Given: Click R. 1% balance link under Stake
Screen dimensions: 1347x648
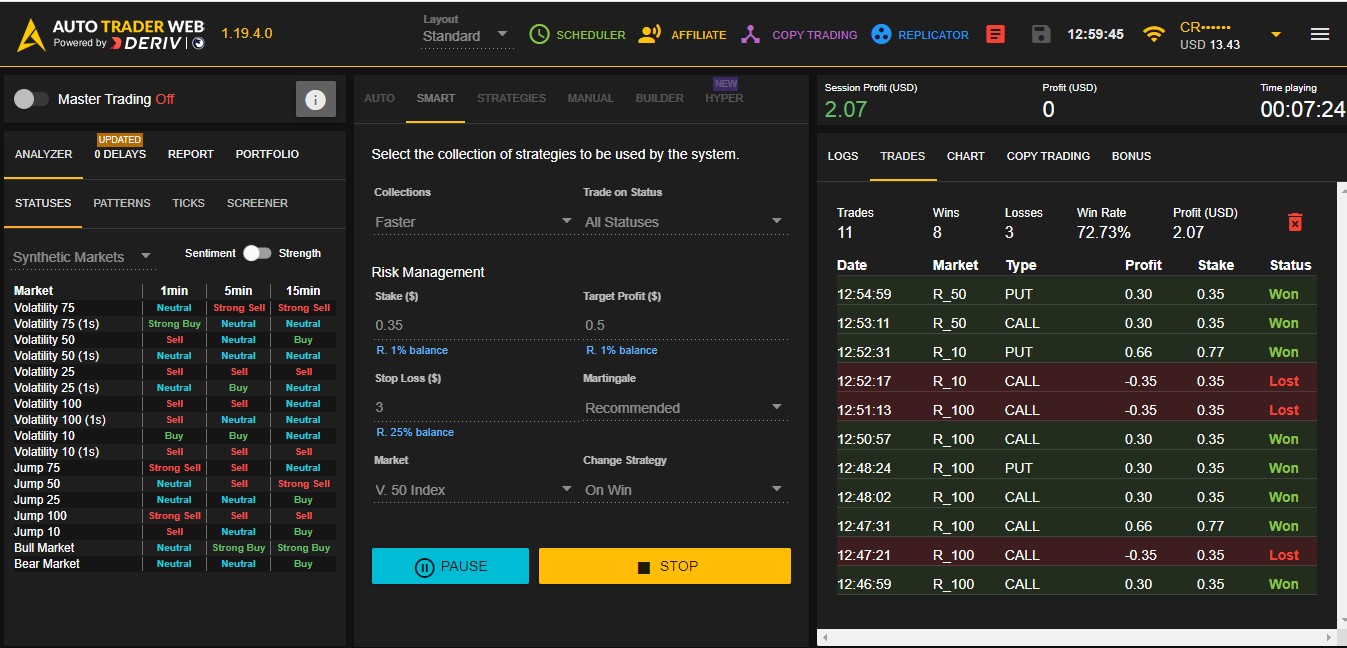Looking at the screenshot, I should click(412, 350).
